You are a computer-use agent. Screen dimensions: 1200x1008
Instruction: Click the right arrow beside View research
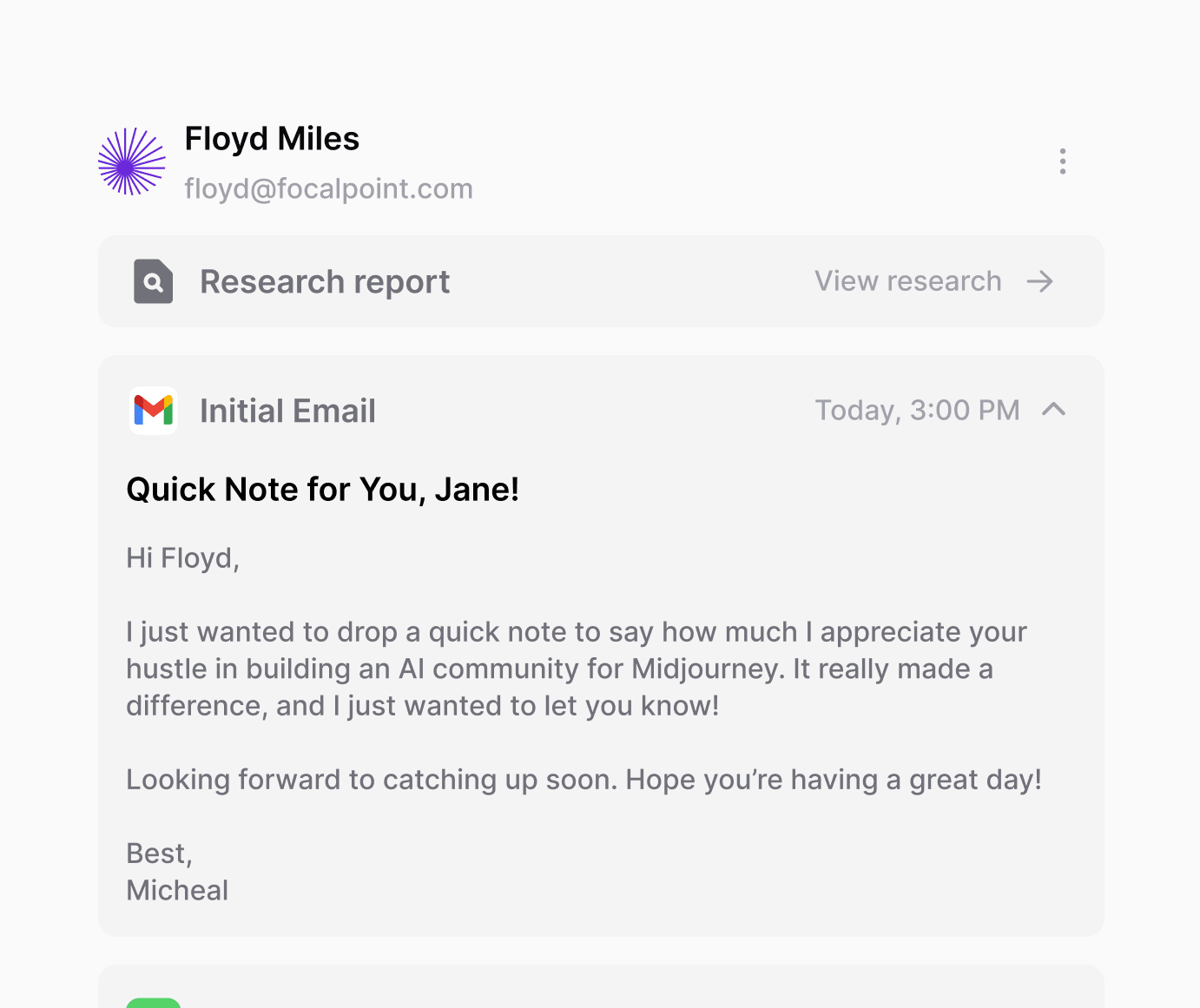tap(1039, 281)
